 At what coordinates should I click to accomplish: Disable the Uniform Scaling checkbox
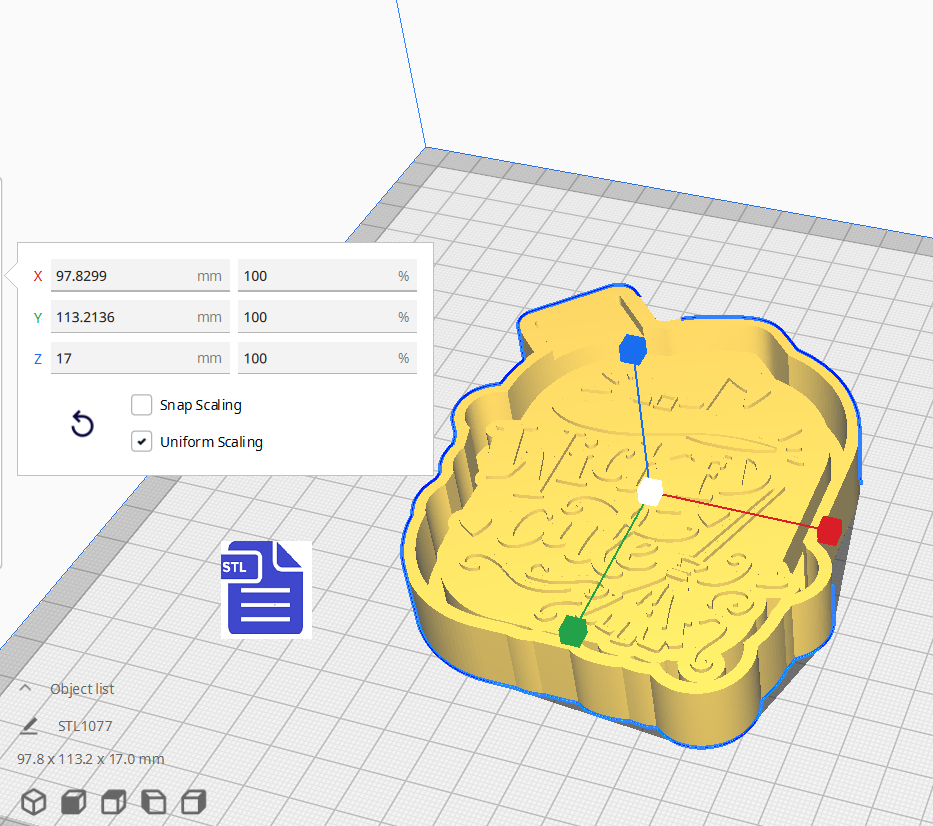(x=141, y=441)
